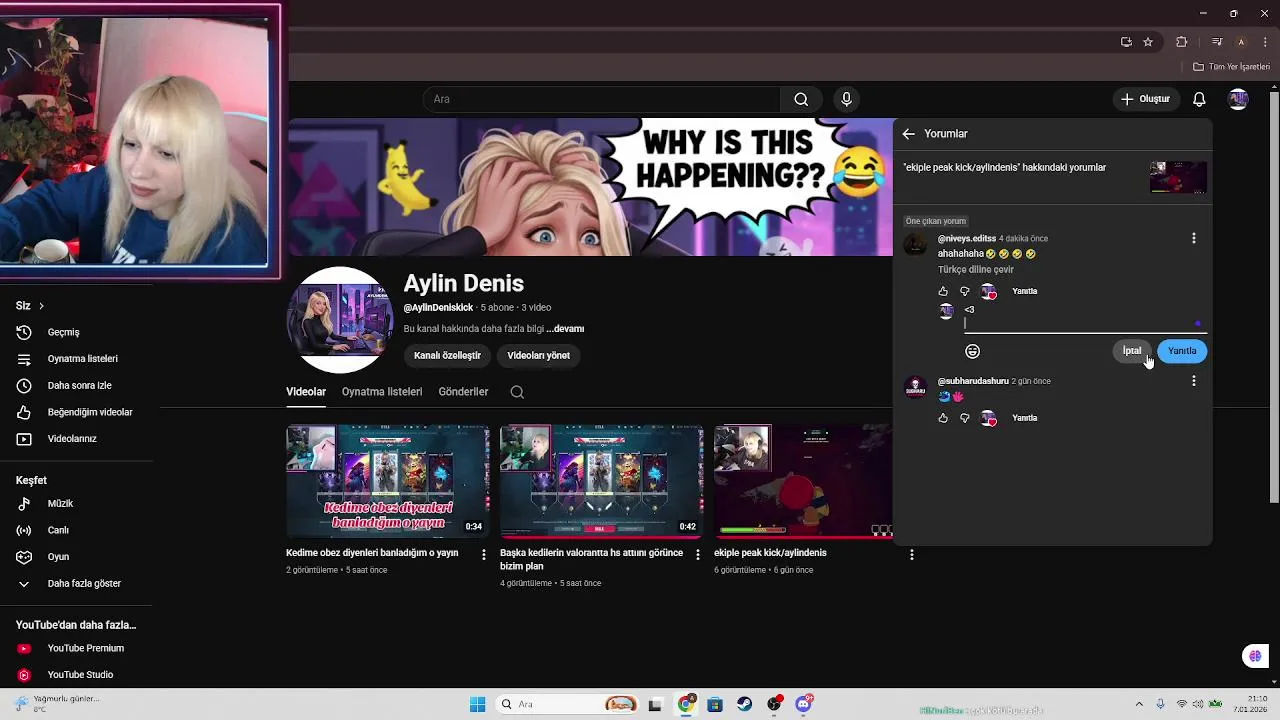Switch to Gönderiler tab
This screenshot has width=1280, height=720.
pos(463,392)
